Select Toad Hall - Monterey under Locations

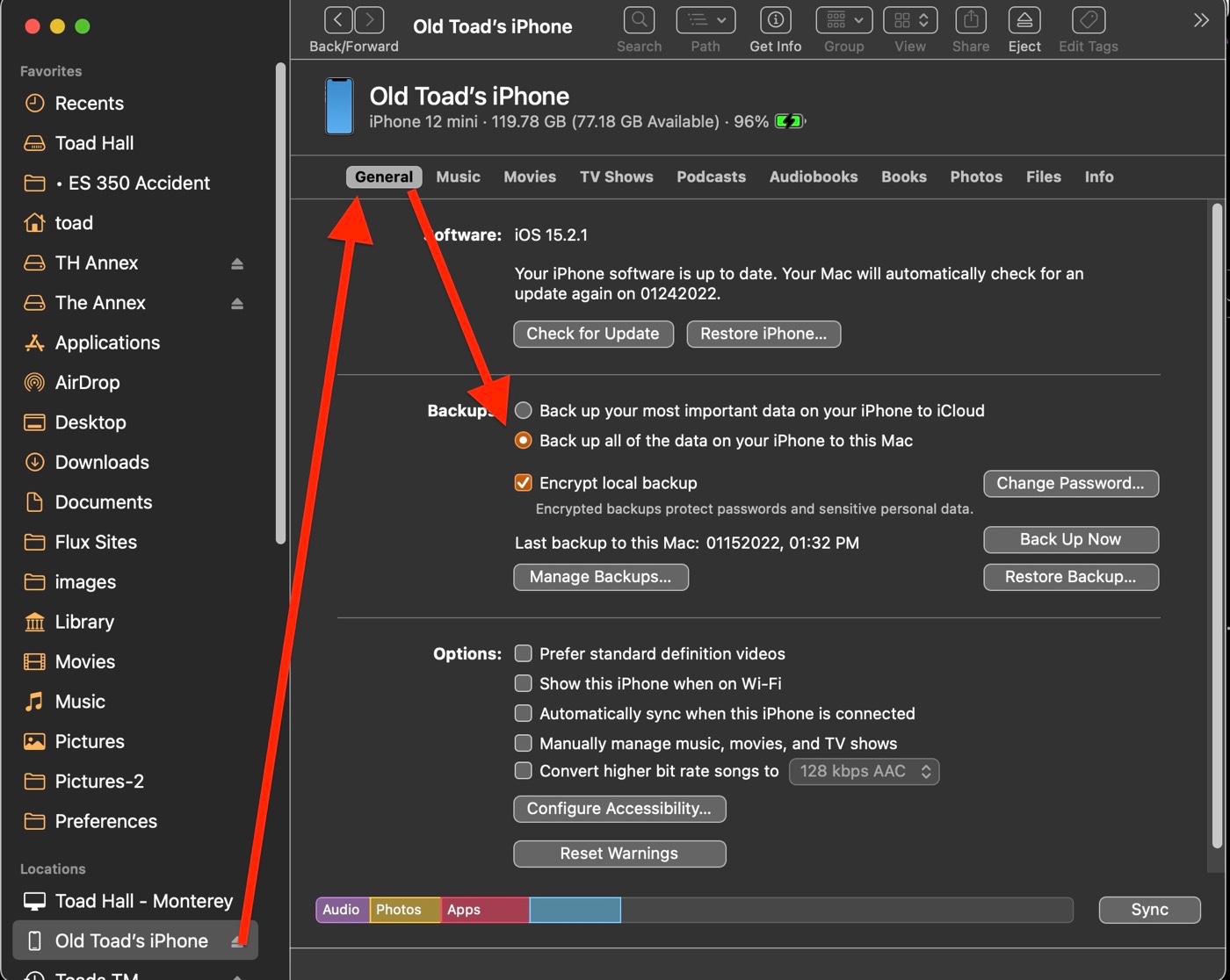[143, 901]
